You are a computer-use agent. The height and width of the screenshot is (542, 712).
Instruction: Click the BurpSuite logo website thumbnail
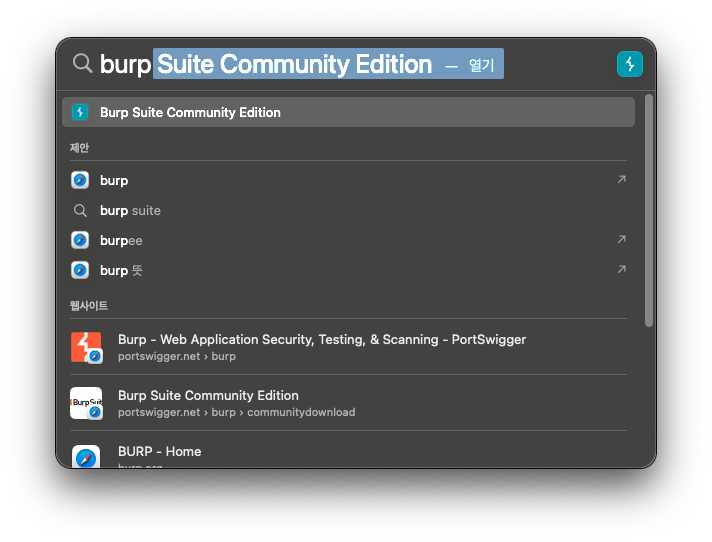[86, 403]
